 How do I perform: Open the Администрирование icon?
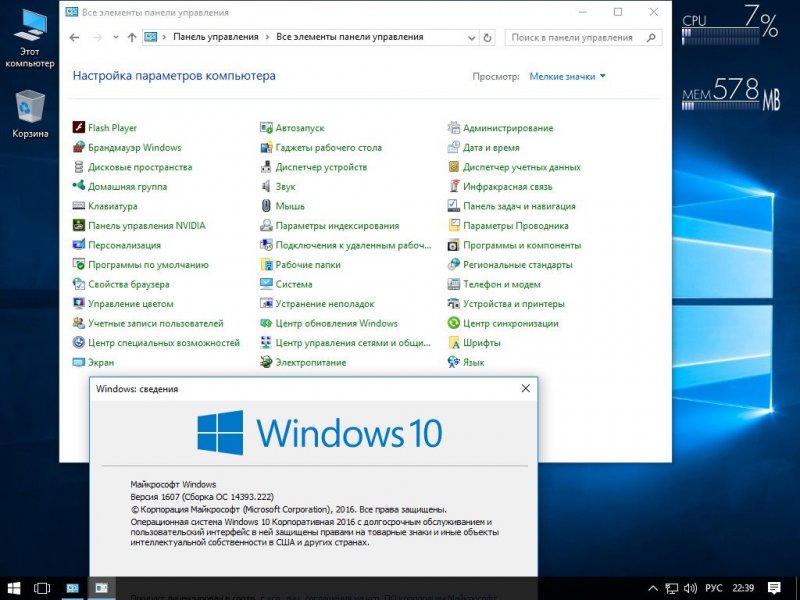454,128
